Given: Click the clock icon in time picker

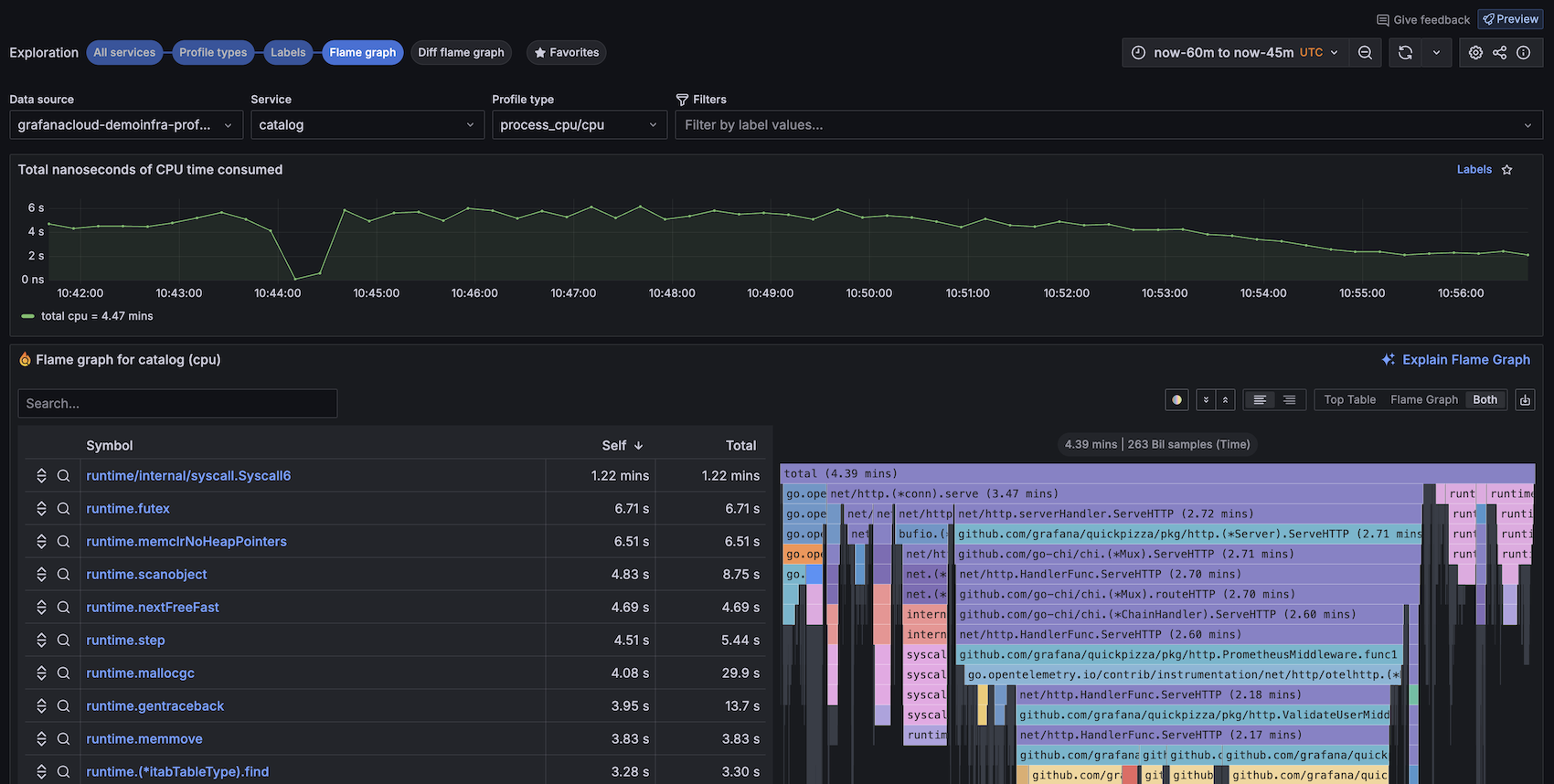Looking at the screenshot, I should point(1138,53).
